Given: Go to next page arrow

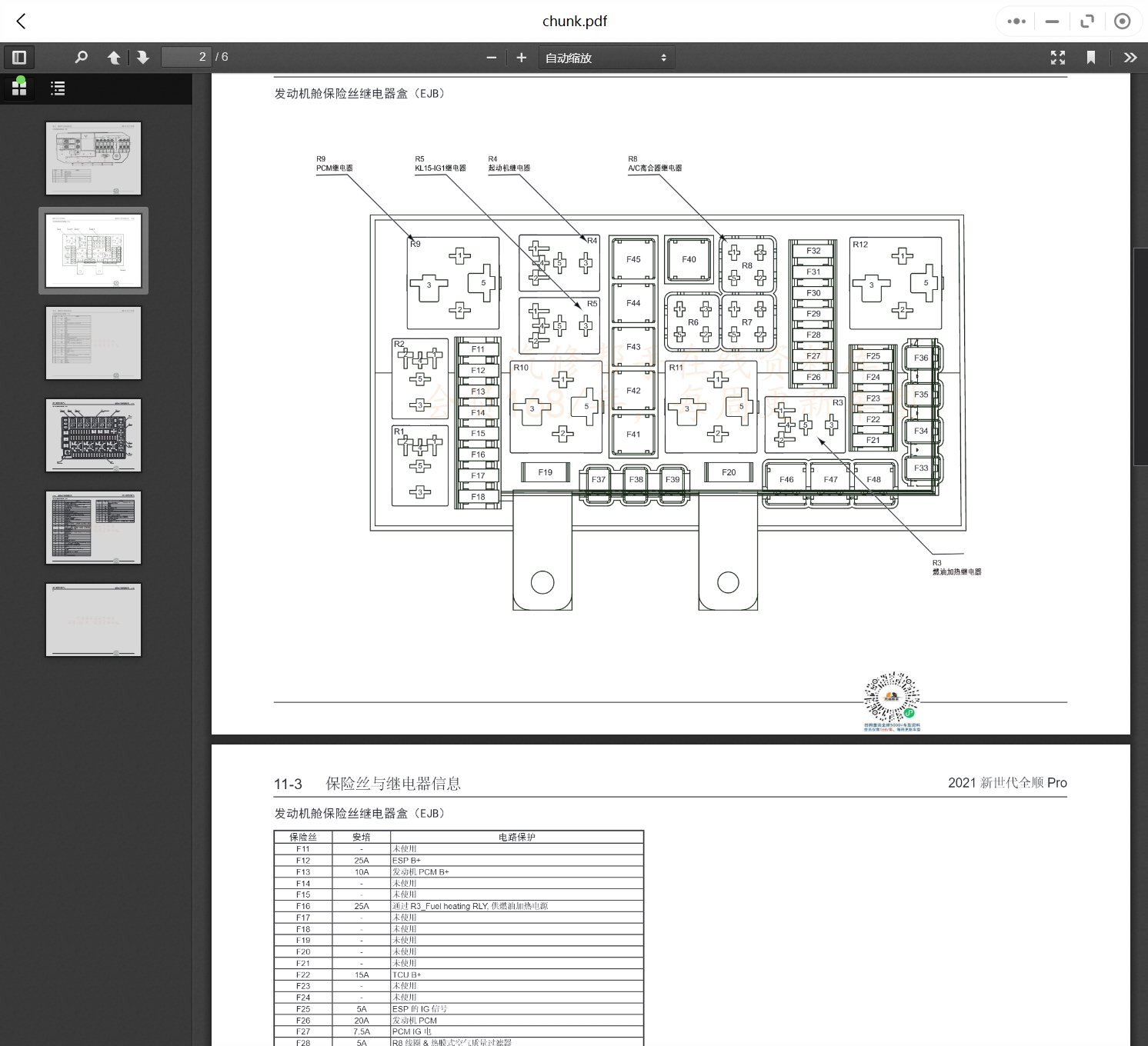Looking at the screenshot, I should tap(142, 57).
